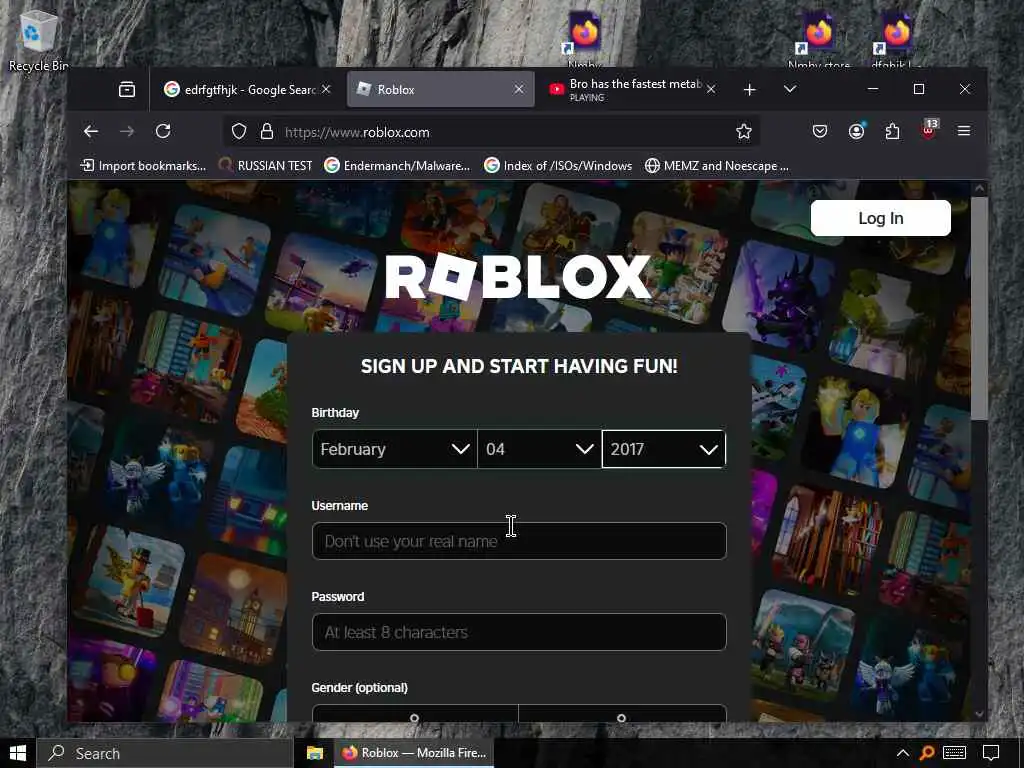Viewport: 1024px width, 768px height.
Task: Click the Log In button
Action: coord(880,218)
